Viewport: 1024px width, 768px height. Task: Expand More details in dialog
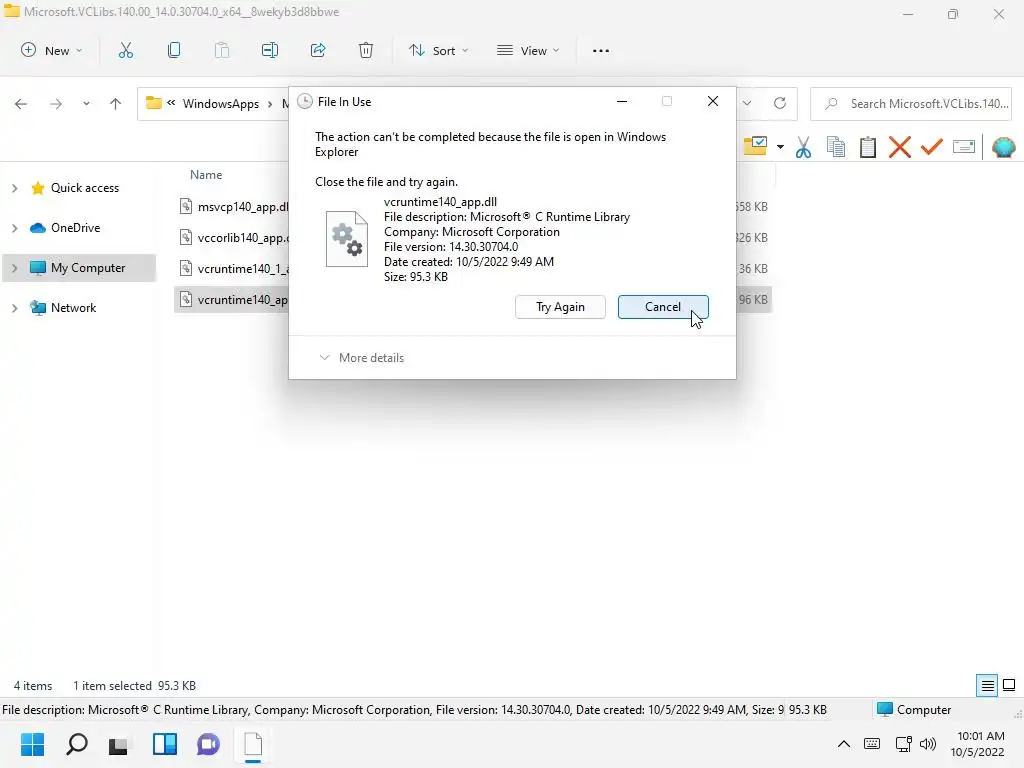coord(362,358)
